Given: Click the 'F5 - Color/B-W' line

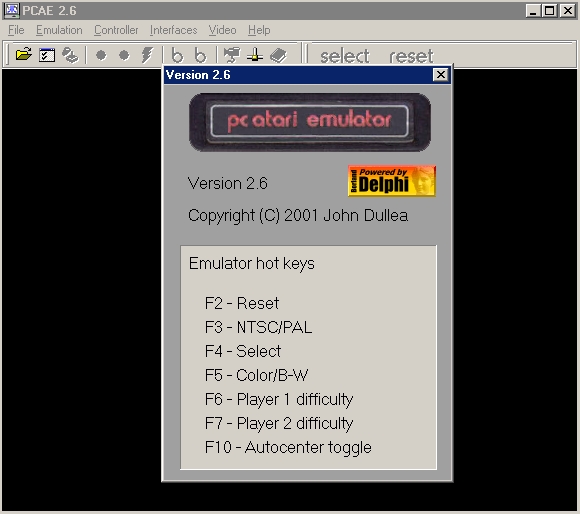Looking at the screenshot, I should pyautogui.click(x=256, y=375).
